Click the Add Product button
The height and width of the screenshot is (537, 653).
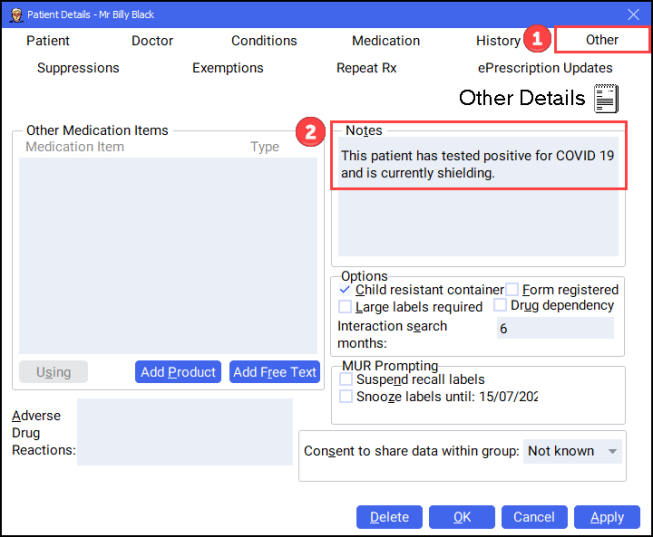[178, 372]
